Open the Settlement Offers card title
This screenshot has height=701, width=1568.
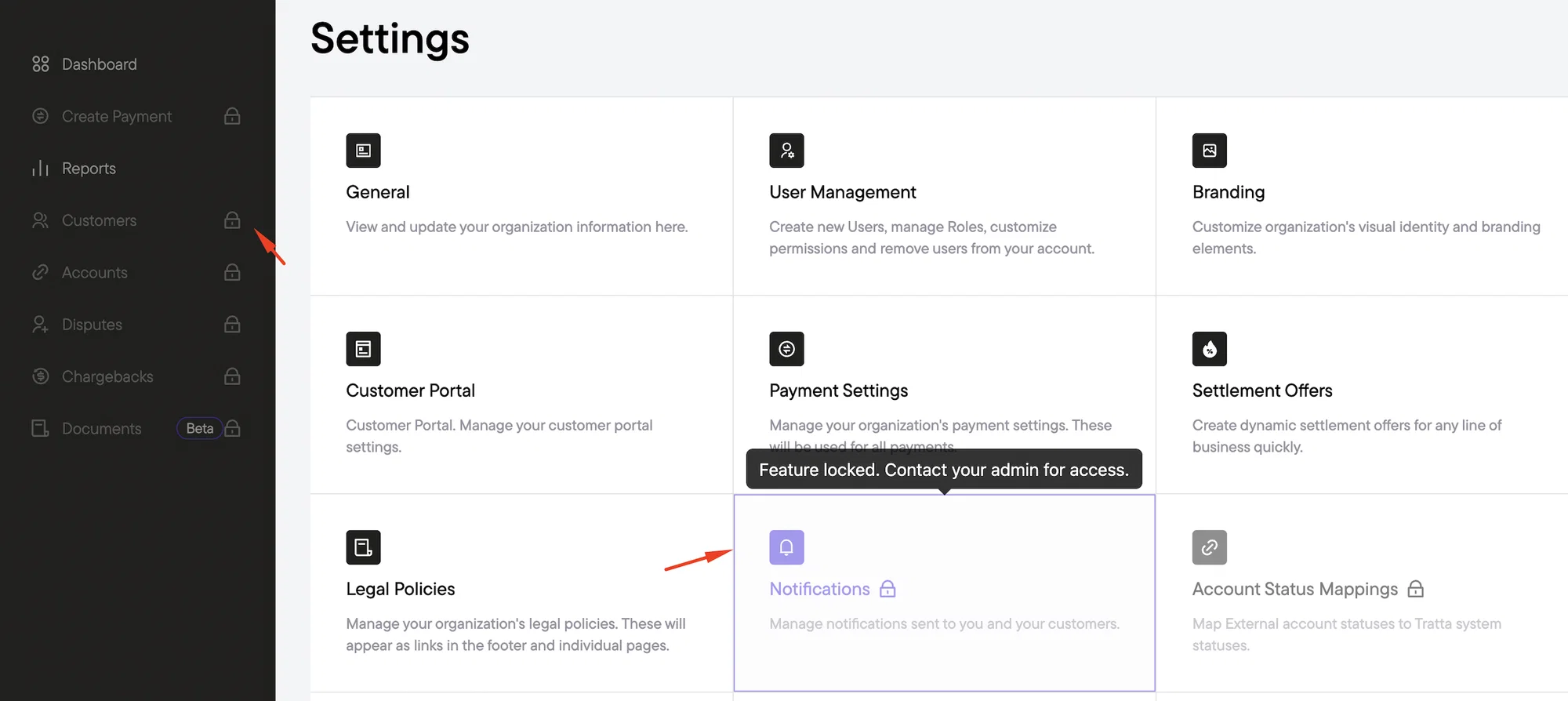1262,390
